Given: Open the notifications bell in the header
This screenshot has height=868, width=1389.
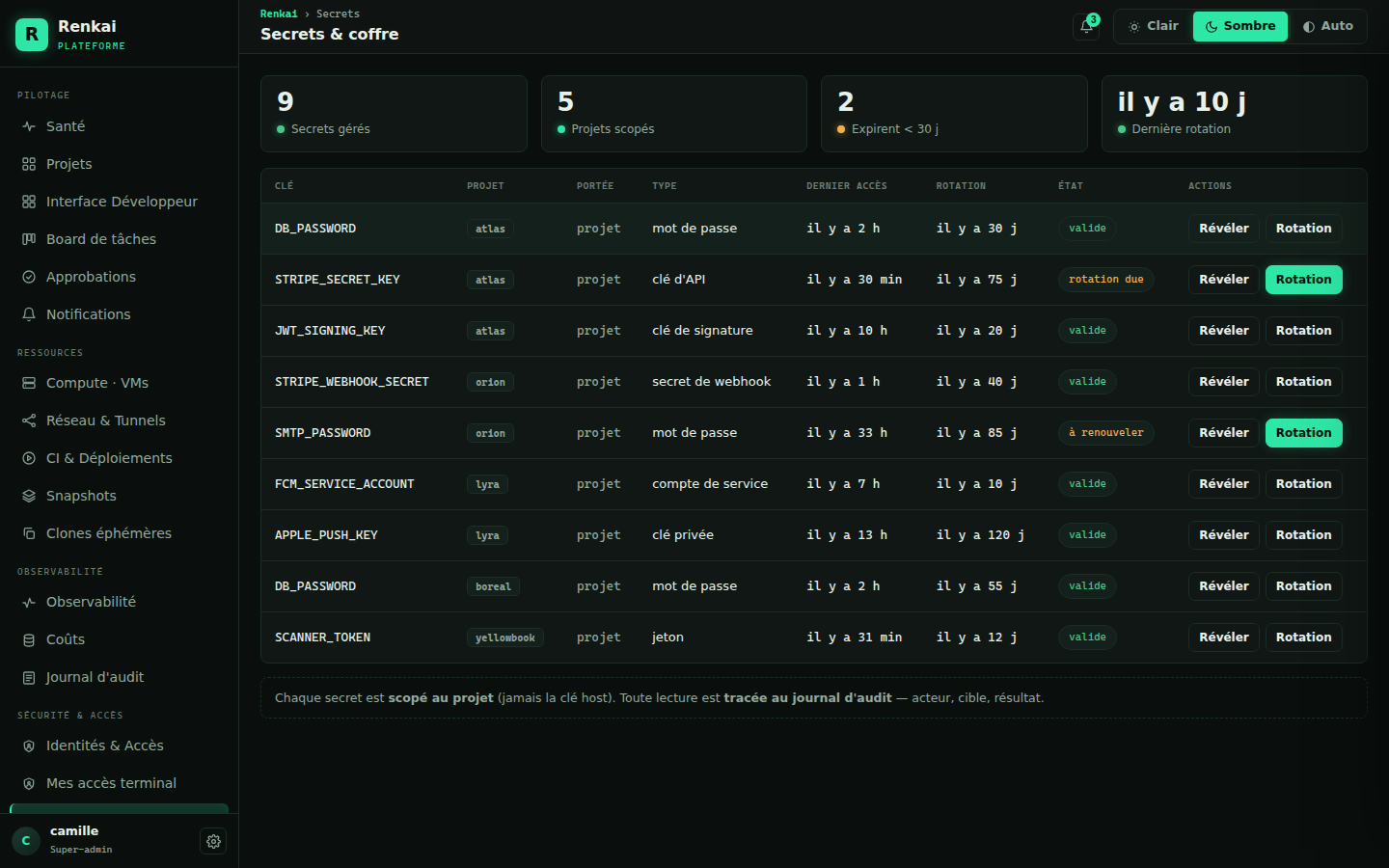Looking at the screenshot, I should point(1086,27).
